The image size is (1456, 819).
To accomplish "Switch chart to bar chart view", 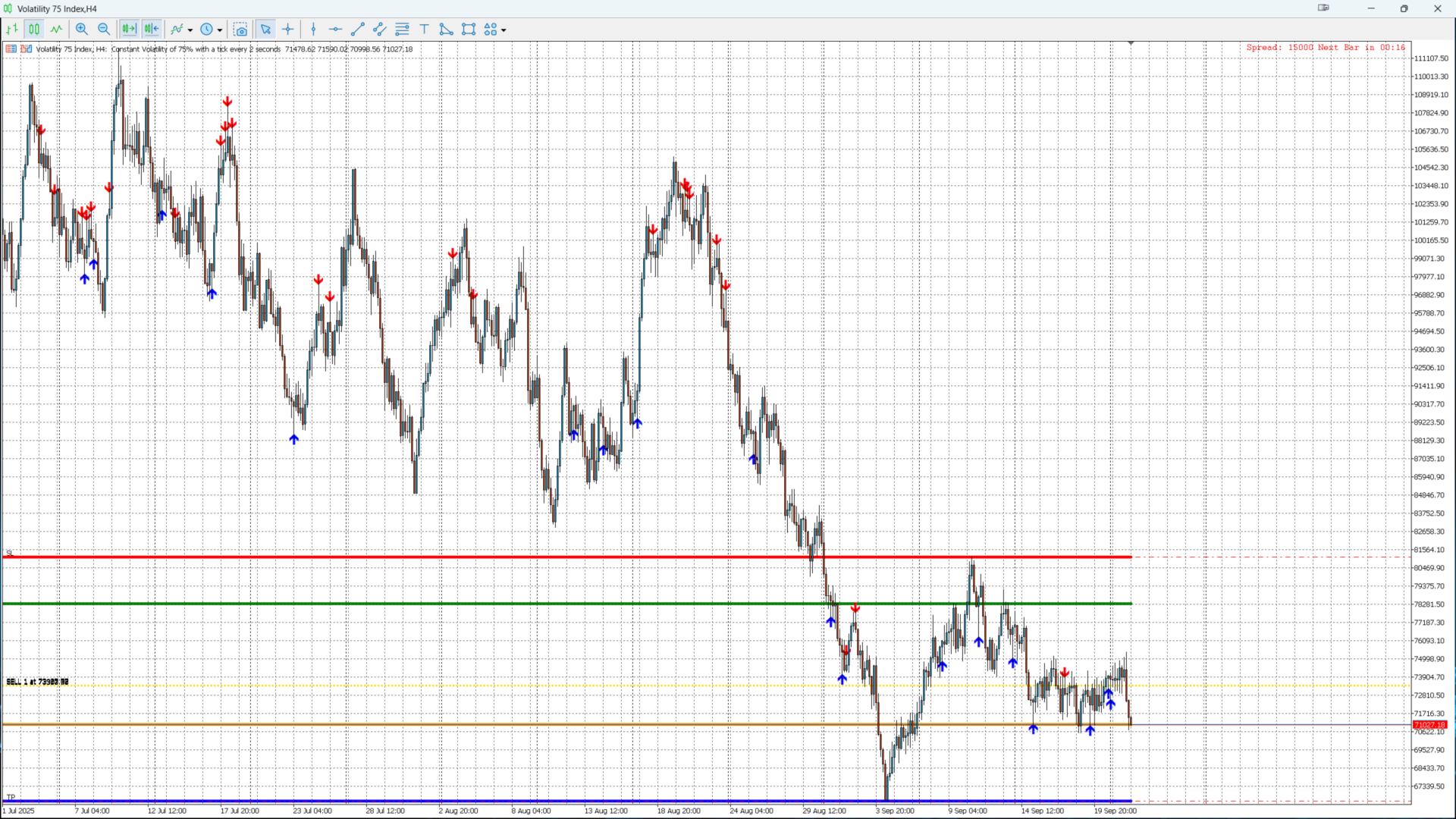I will 12,30.
